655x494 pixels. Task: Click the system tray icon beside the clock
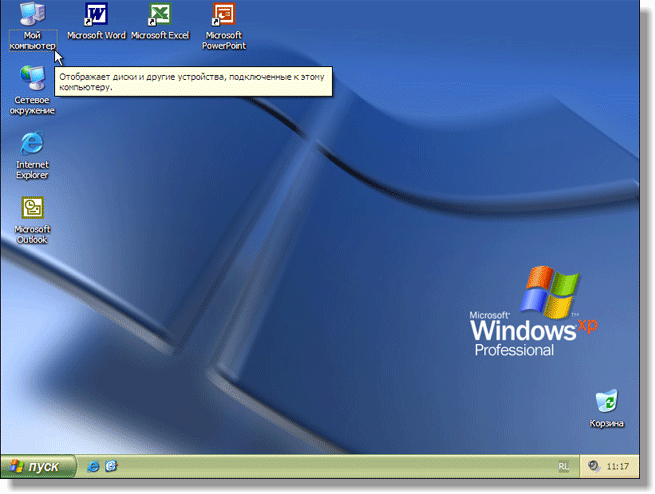coord(593,466)
